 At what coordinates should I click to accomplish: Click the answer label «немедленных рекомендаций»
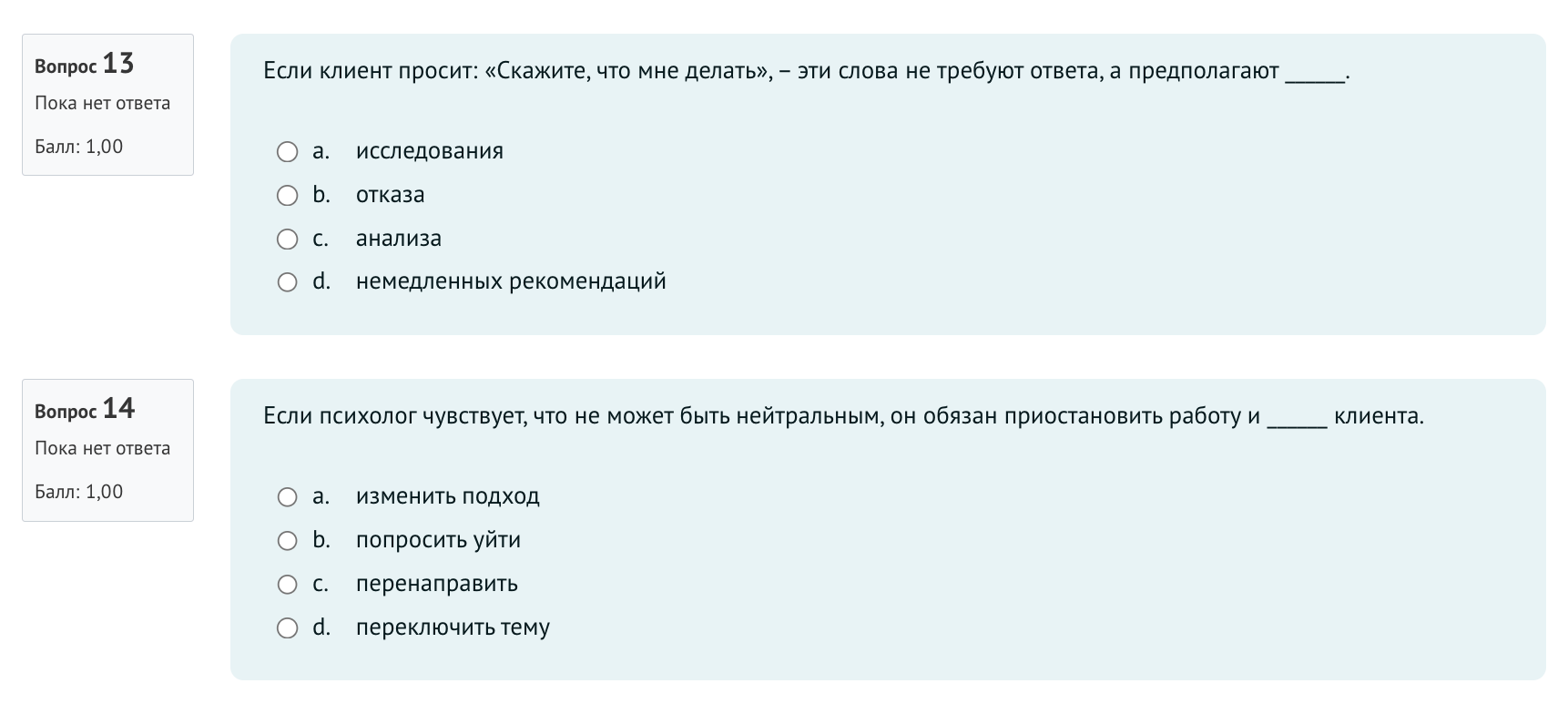[510, 281]
